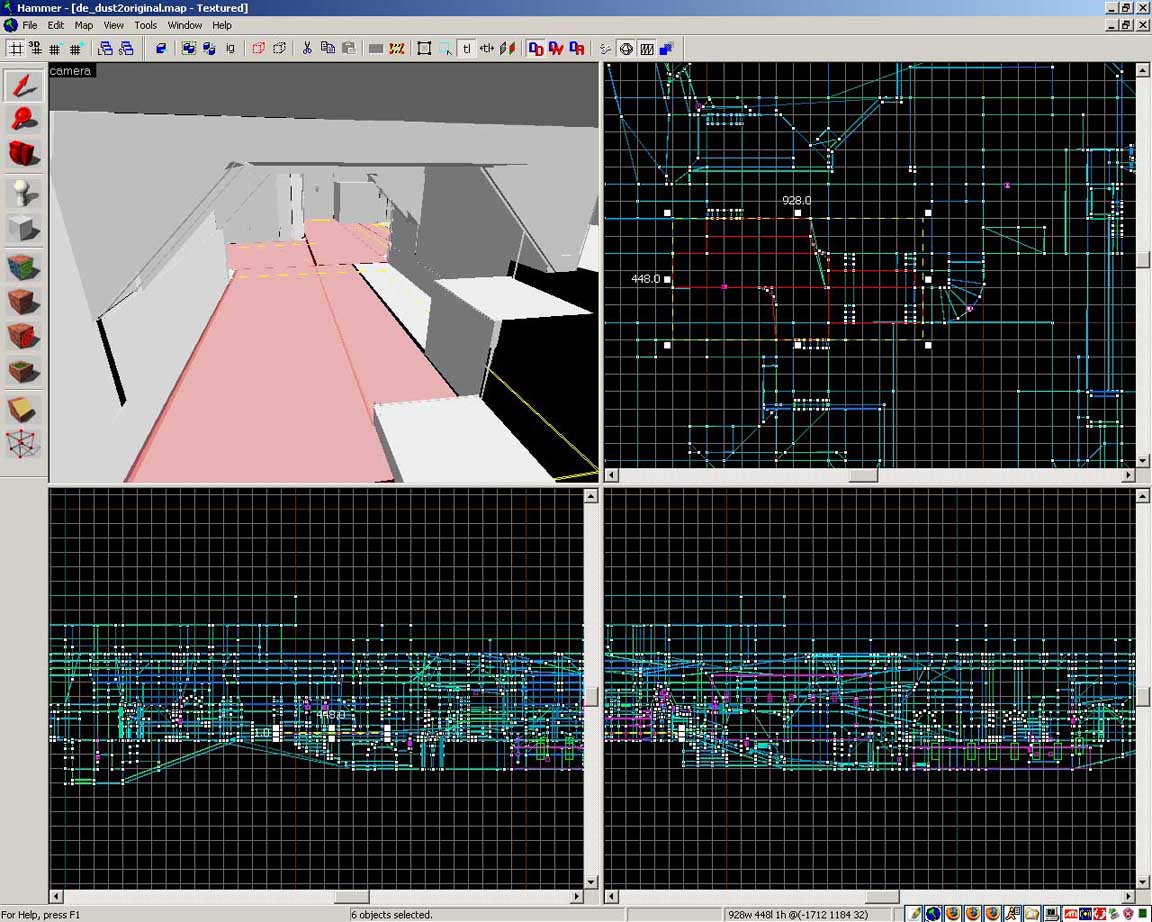Toggle texture lock (tl) button

pyautogui.click(x=466, y=48)
